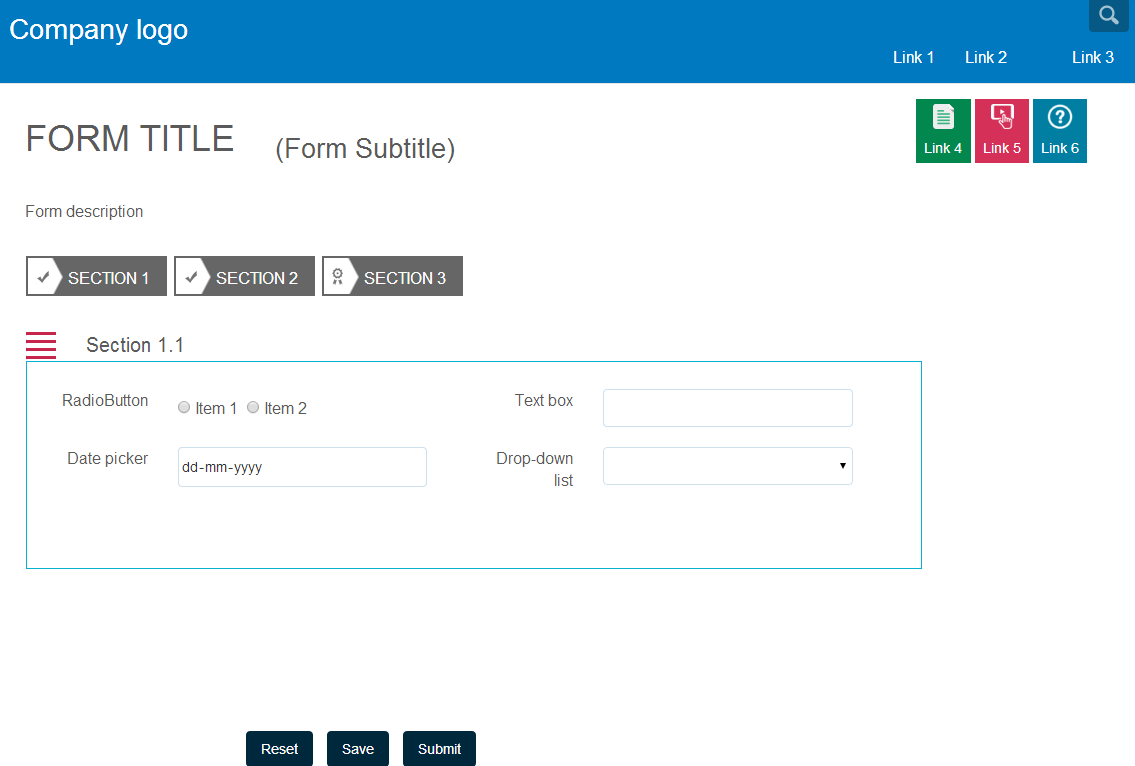Click the Company logo text

(x=98, y=30)
